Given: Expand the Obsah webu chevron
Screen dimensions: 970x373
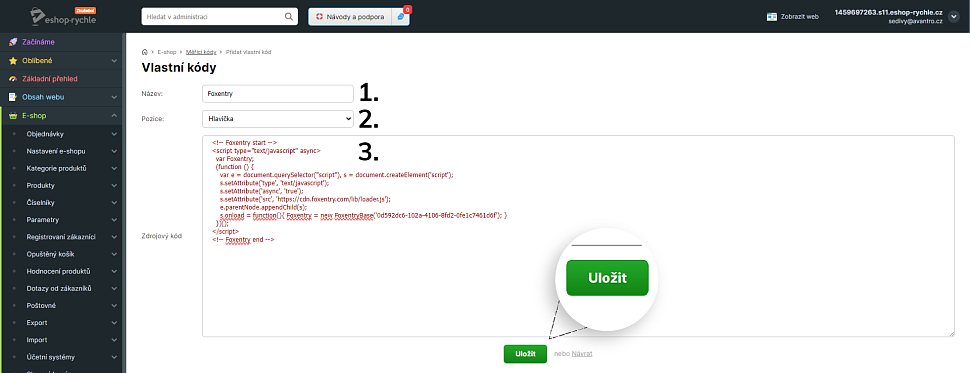Looking at the screenshot, I should [114, 97].
